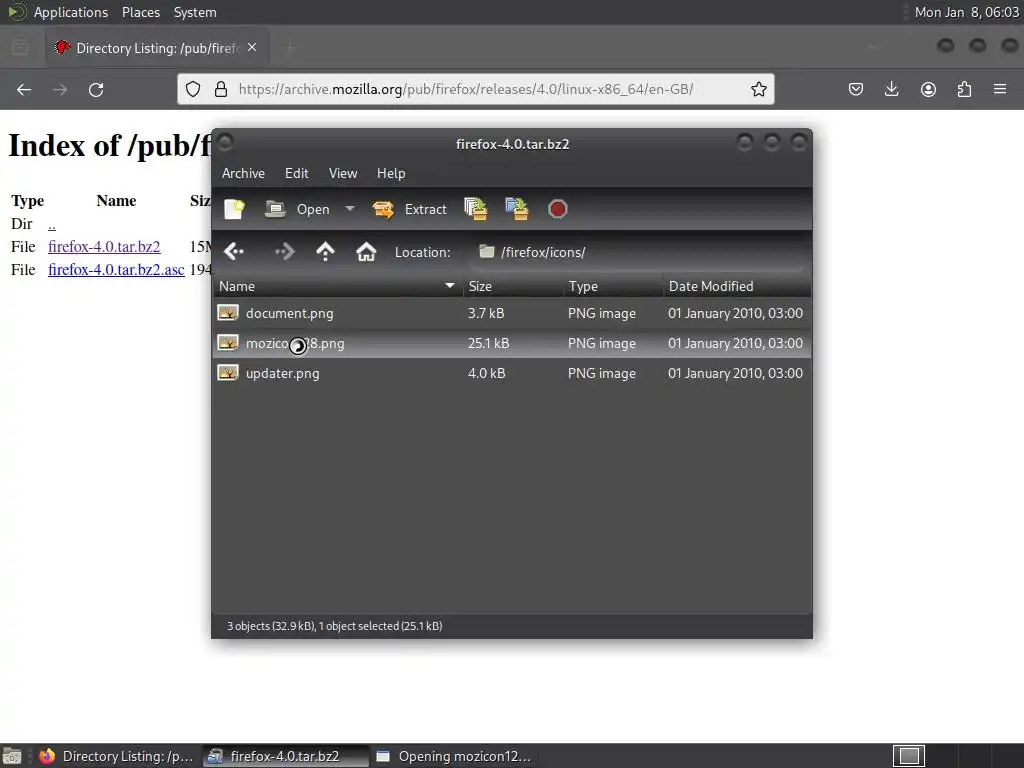Go up one folder level
This screenshot has height=768, width=1024.
point(325,251)
